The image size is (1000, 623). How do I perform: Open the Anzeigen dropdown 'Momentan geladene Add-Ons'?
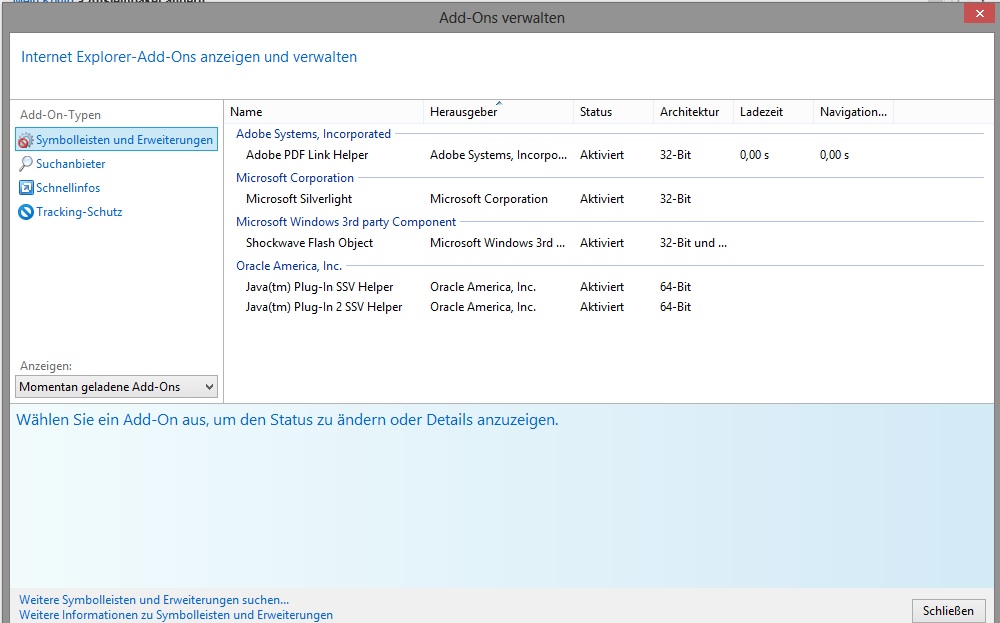116,387
